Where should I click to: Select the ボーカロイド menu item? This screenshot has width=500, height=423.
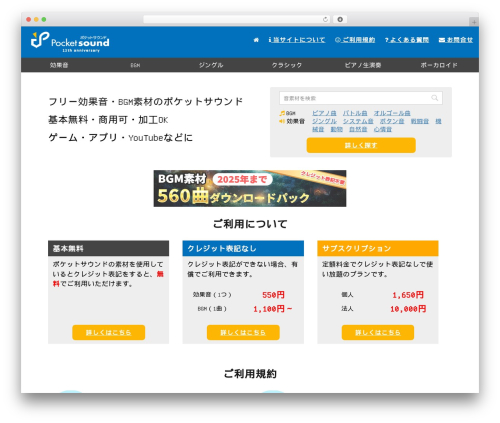(x=439, y=65)
